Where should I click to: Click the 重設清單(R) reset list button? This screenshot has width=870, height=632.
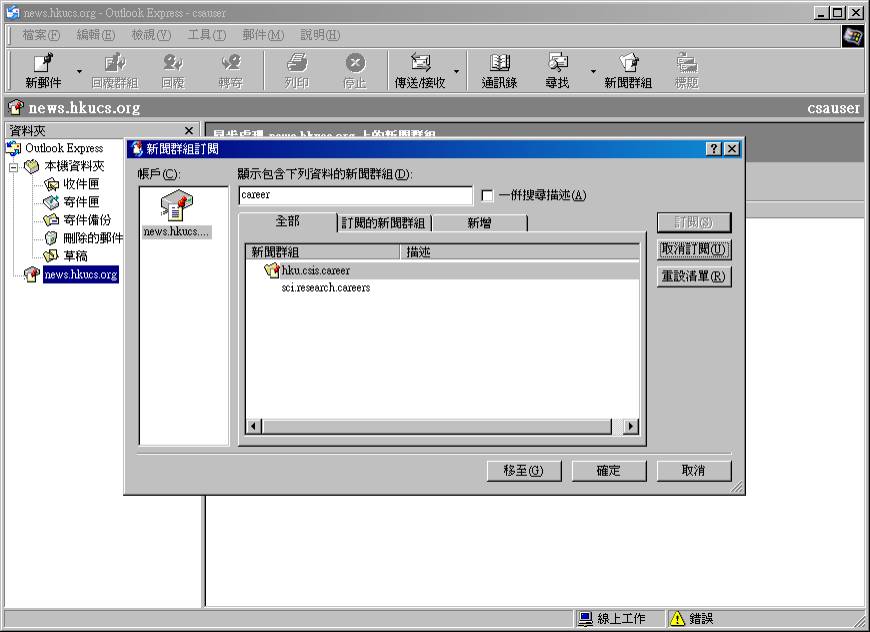coord(694,276)
